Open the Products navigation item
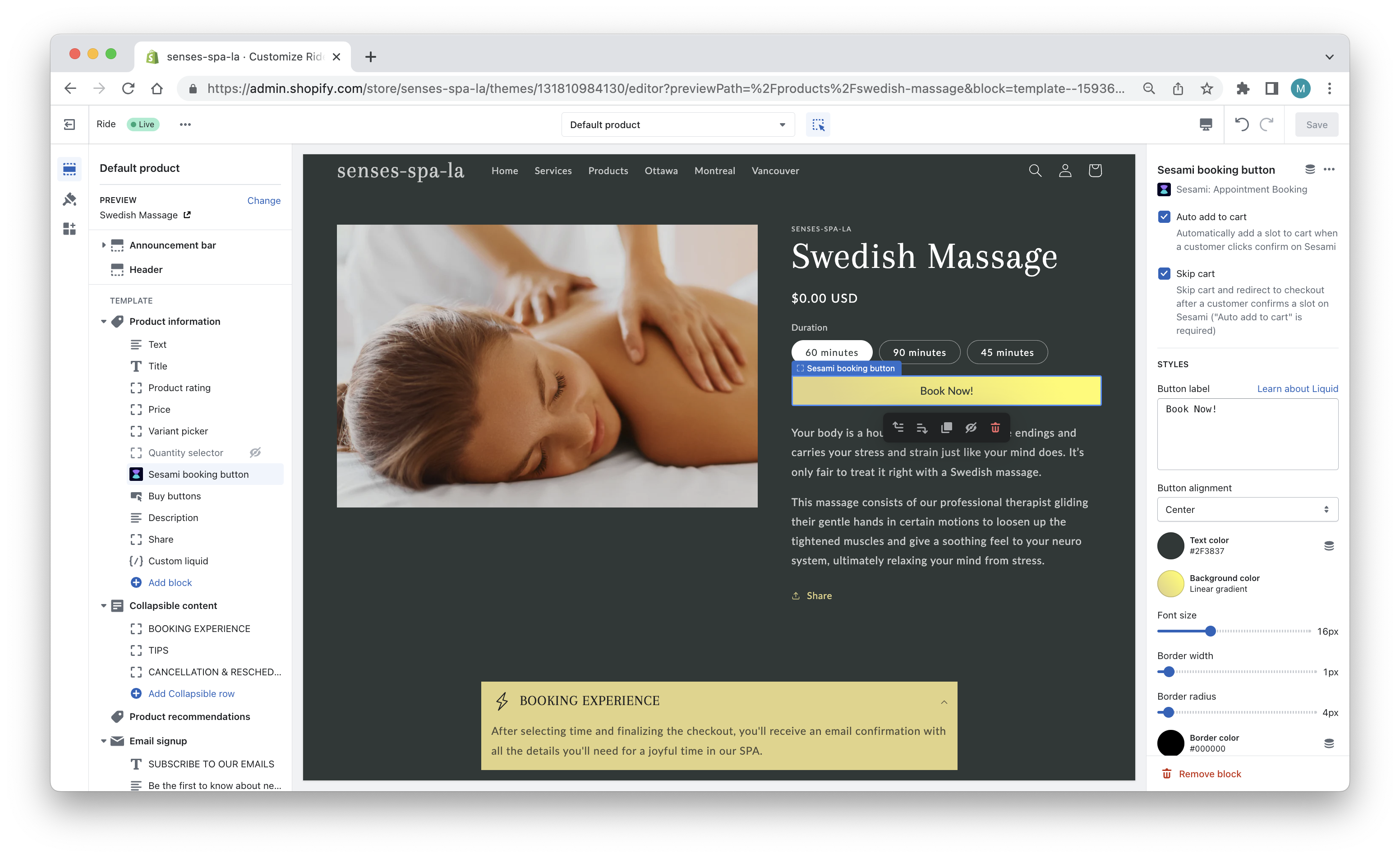The width and height of the screenshot is (1400, 858). click(x=608, y=171)
